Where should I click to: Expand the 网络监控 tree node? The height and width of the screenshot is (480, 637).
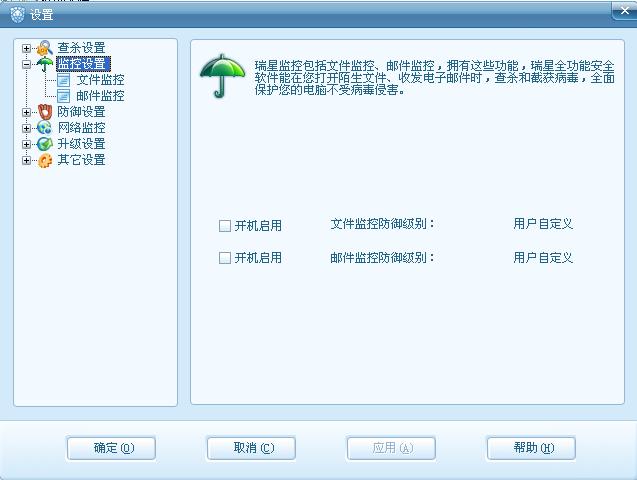point(26,128)
